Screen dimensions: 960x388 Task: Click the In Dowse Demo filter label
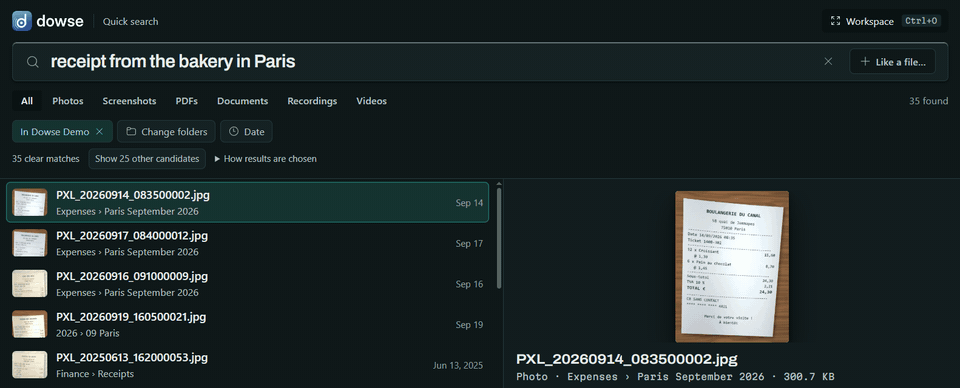point(54,132)
